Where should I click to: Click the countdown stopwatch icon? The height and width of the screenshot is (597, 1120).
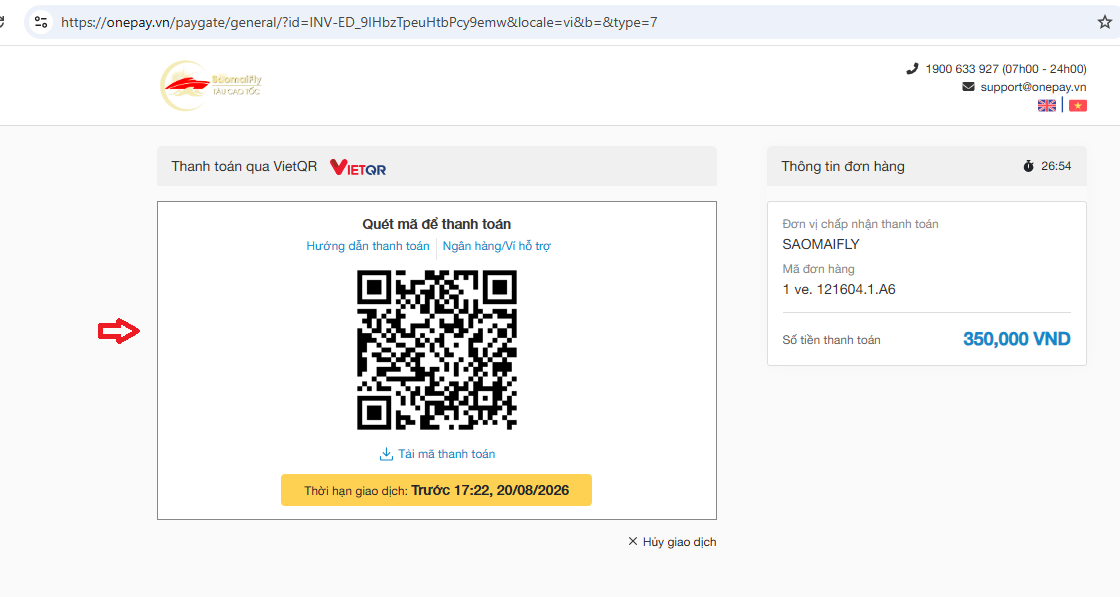click(x=1029, y=166)
